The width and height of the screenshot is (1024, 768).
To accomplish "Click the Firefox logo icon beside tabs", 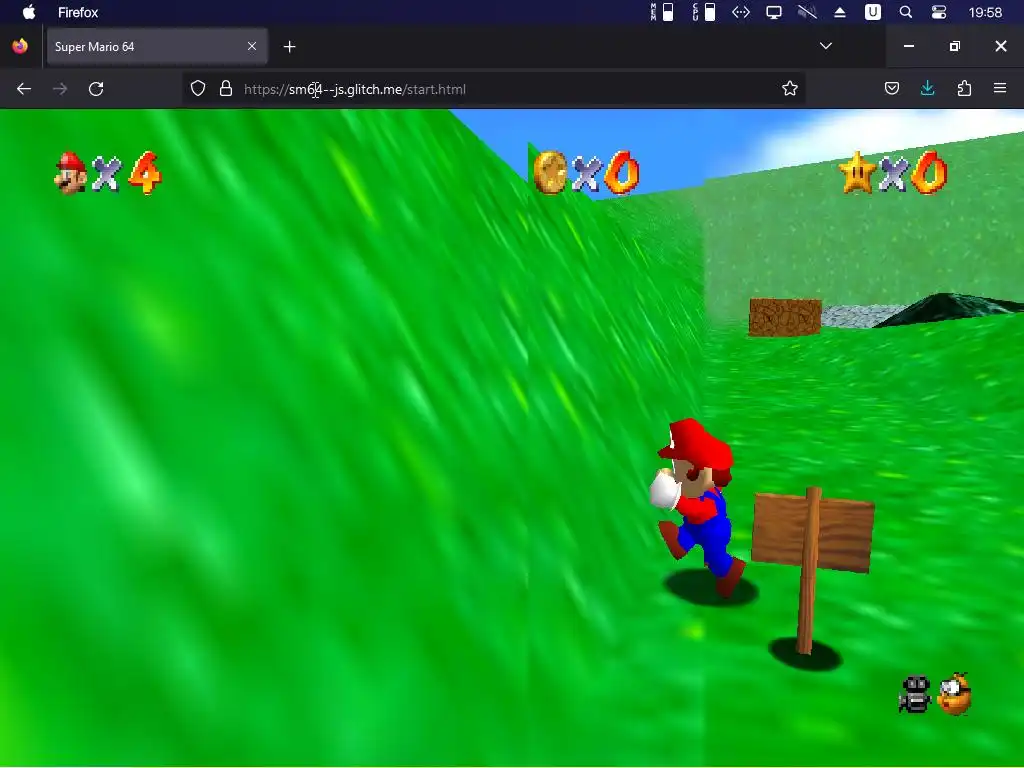I will (x=20, y=46).
